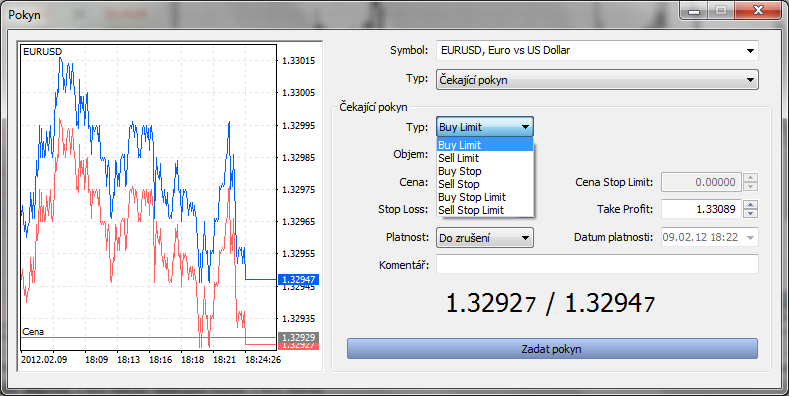This screenshot has height=396, width=789.
Task: Click the 2012.02.09 date axis label
Action: [44, 360]
